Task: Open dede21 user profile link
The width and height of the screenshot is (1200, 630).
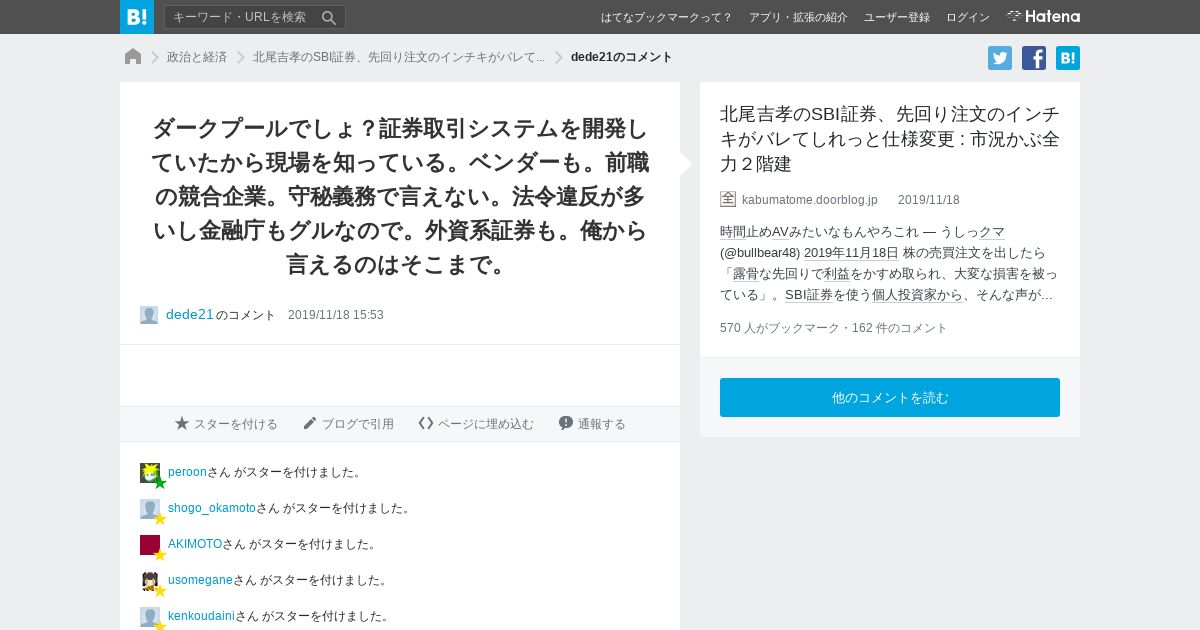Action: pyautogui.click(x=190, y=314)
